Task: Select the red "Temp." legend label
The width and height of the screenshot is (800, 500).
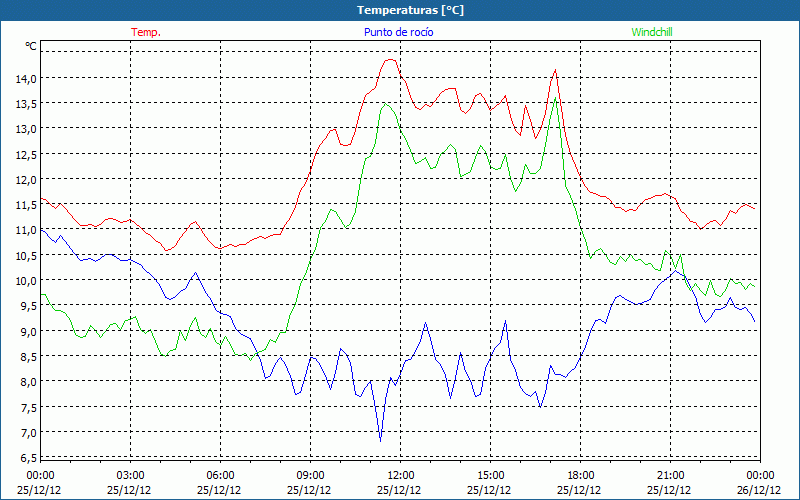Action: [146, 32]
